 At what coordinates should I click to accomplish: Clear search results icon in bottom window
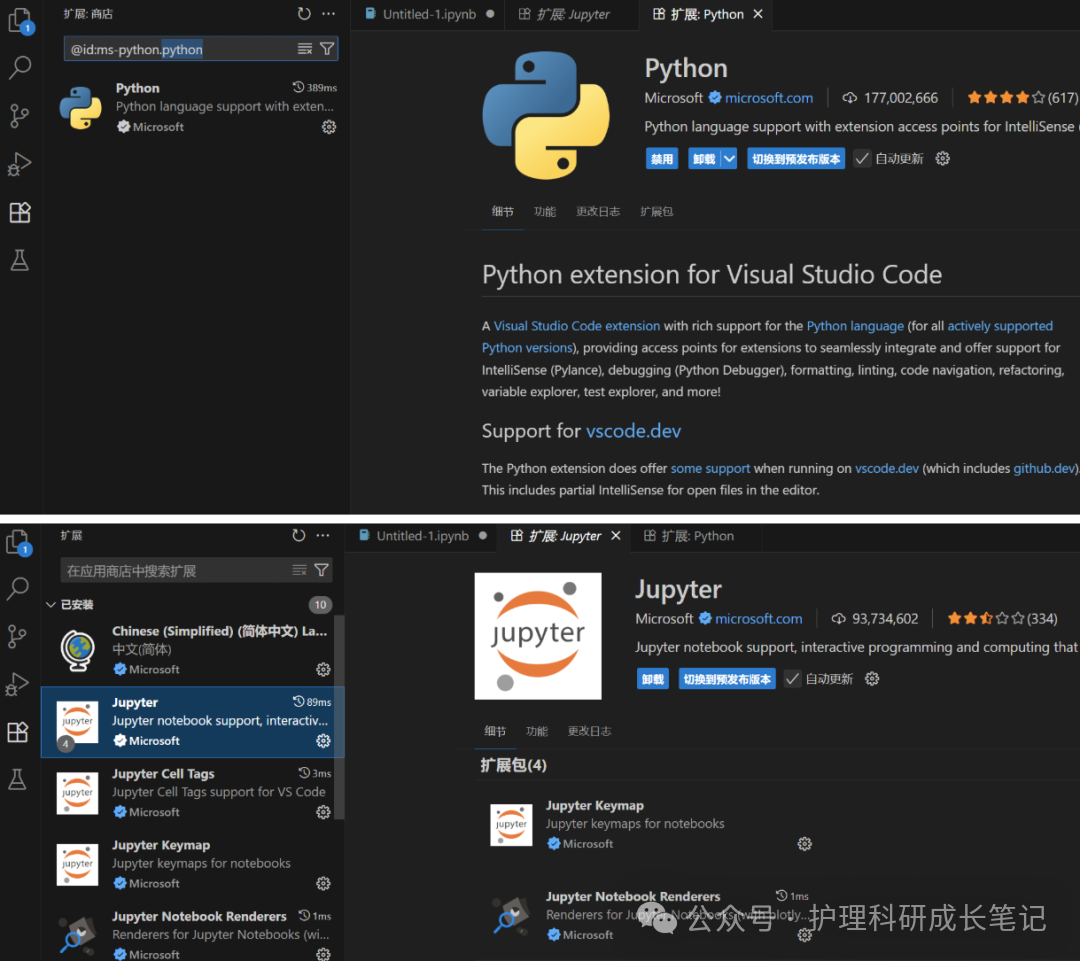(x=299, y=570)
